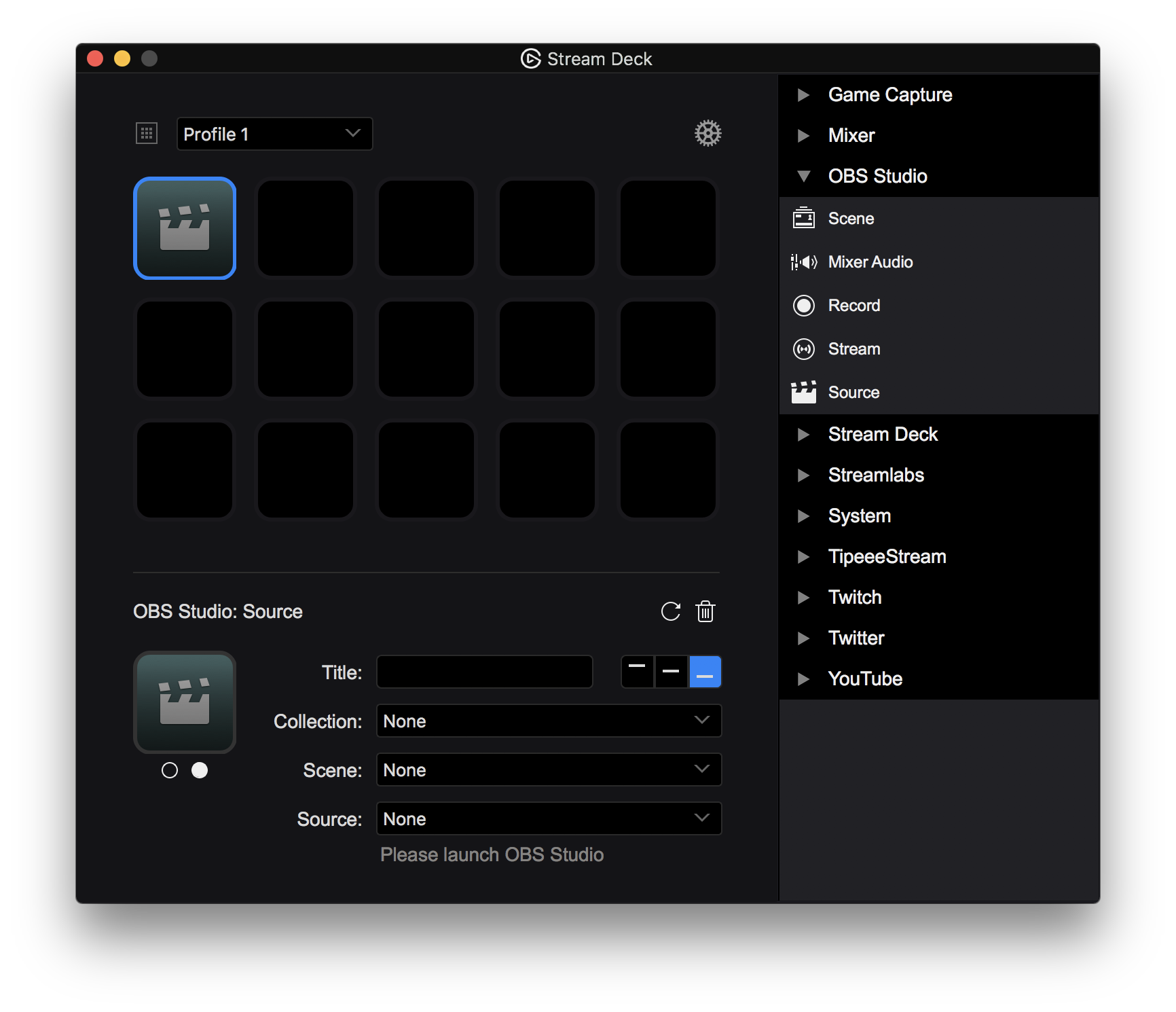1176x1012 pixels.
Task: Select the Scene action icon
Action: point(804,218)
